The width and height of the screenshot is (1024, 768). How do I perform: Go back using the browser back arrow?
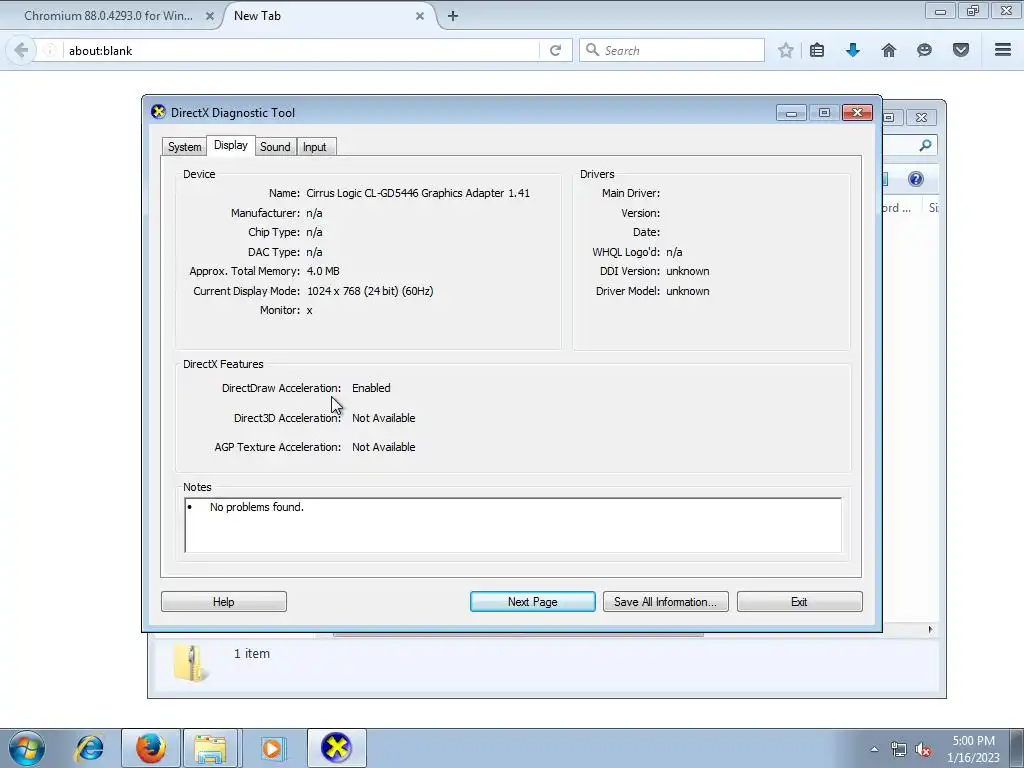click(x=21, y=50)
